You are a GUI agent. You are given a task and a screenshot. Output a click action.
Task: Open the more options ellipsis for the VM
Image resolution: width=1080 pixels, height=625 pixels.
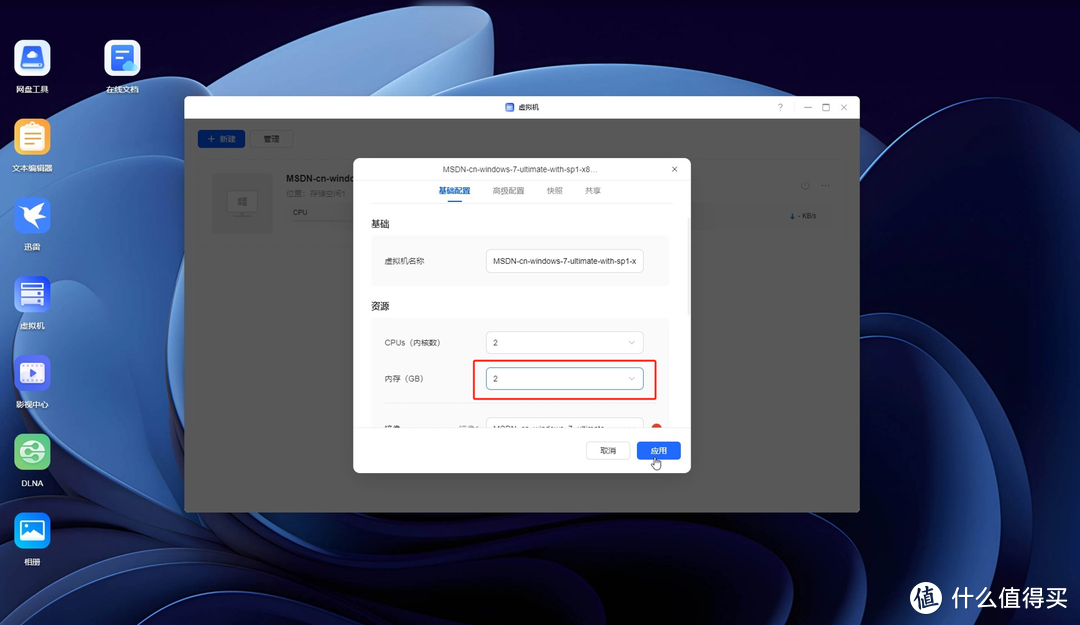[x=826, y=186]
